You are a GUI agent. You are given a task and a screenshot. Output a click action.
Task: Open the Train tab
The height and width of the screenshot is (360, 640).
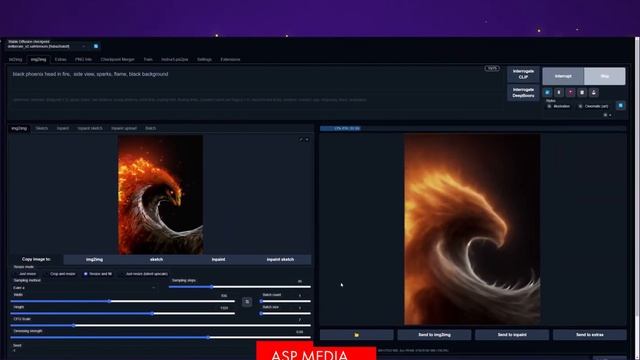pyautogui.click(x=148, y=60)
